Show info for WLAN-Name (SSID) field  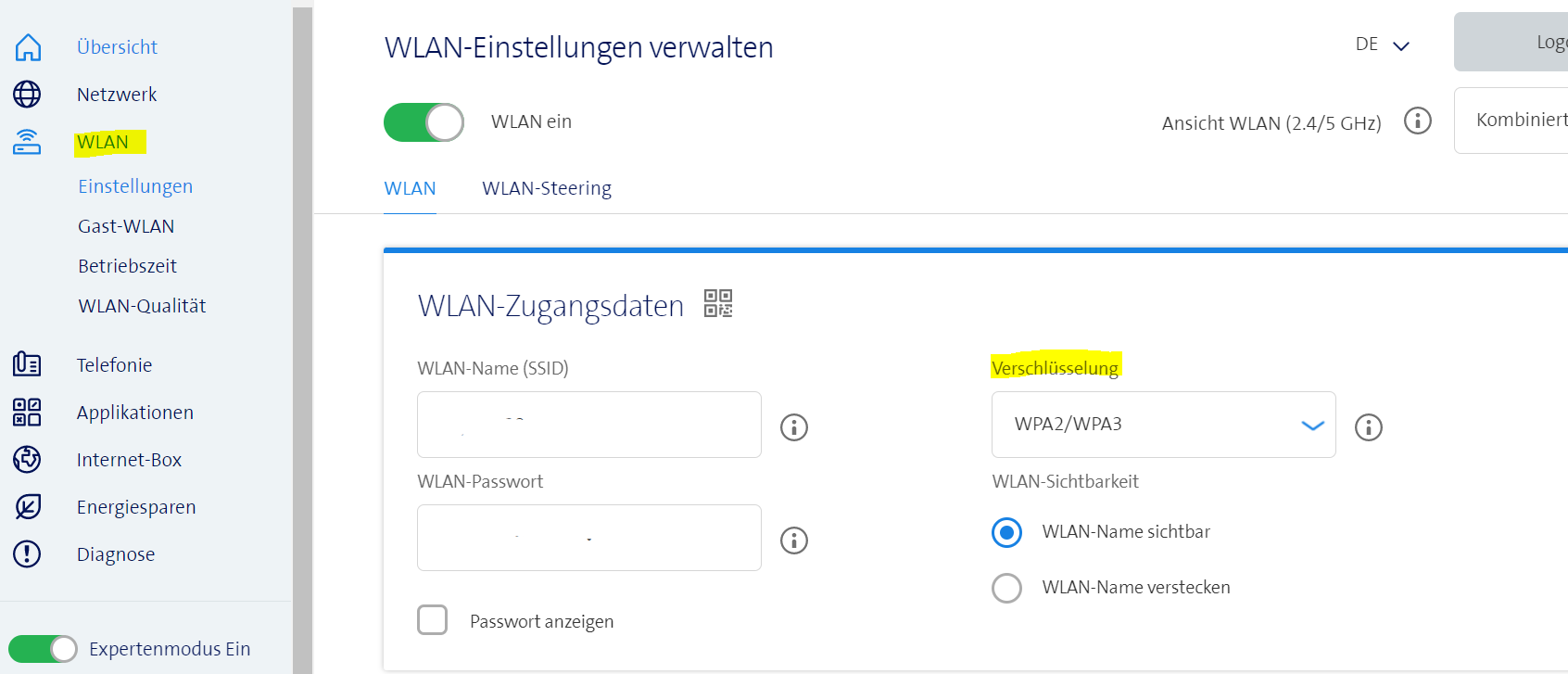[794, 427]
